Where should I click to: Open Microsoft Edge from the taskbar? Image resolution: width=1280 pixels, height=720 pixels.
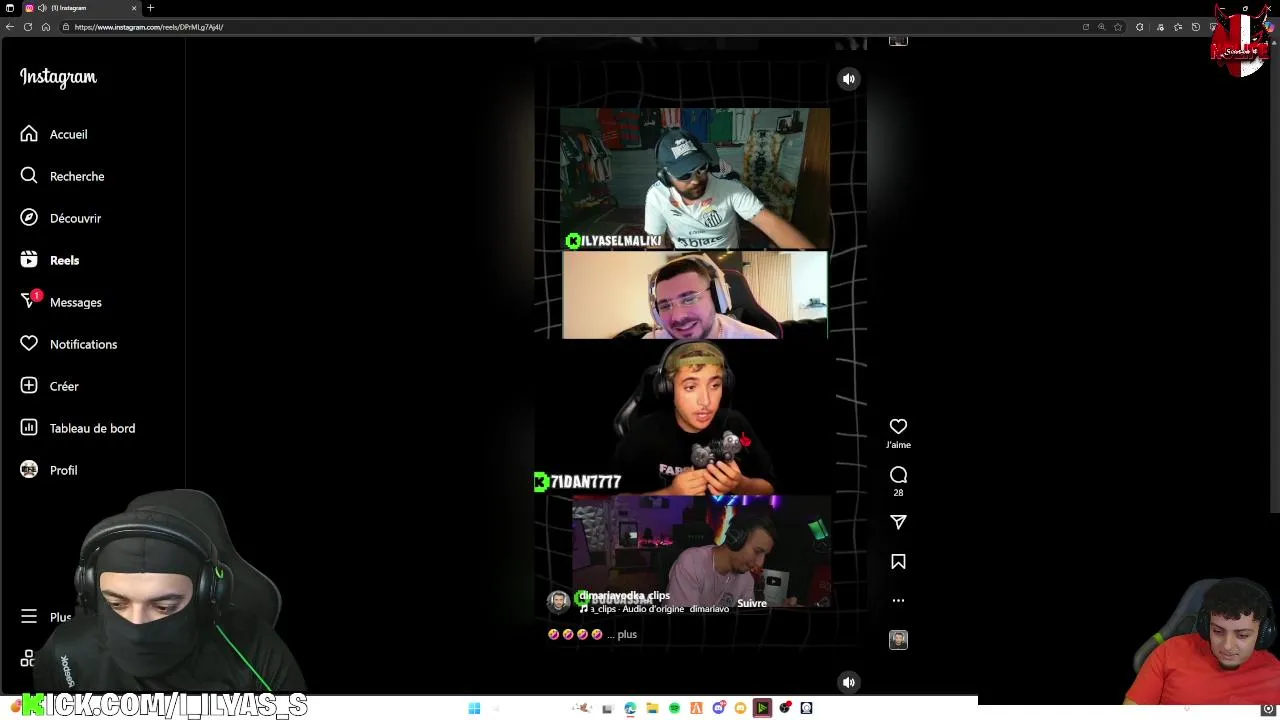(630, 708)
